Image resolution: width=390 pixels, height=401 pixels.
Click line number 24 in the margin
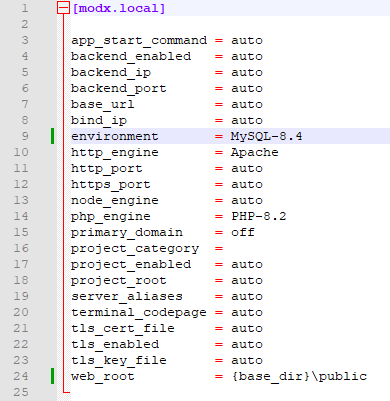click(x=21, y=376)
